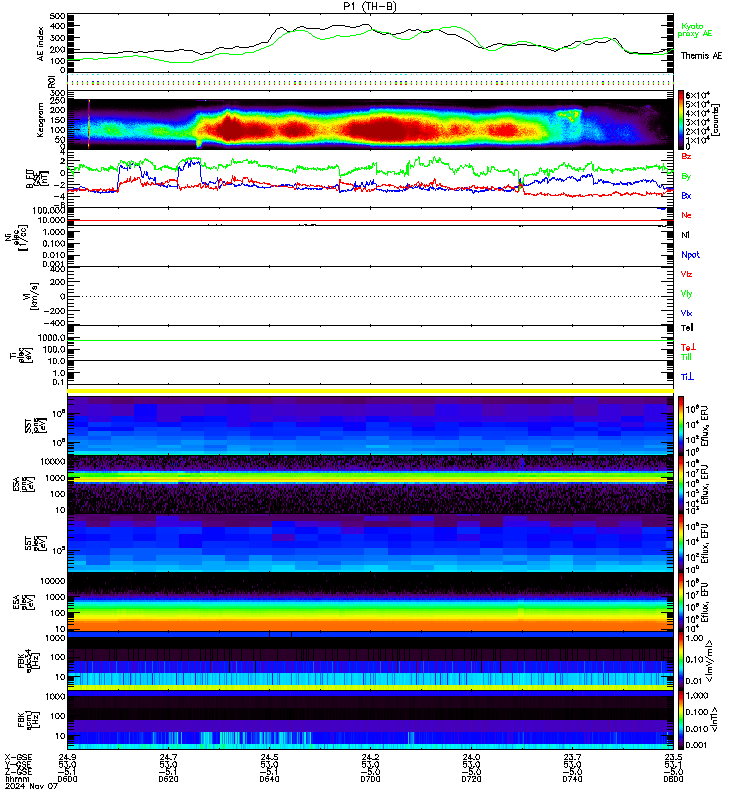Pick the SST ions Eflux color bar

coord(681,424)
